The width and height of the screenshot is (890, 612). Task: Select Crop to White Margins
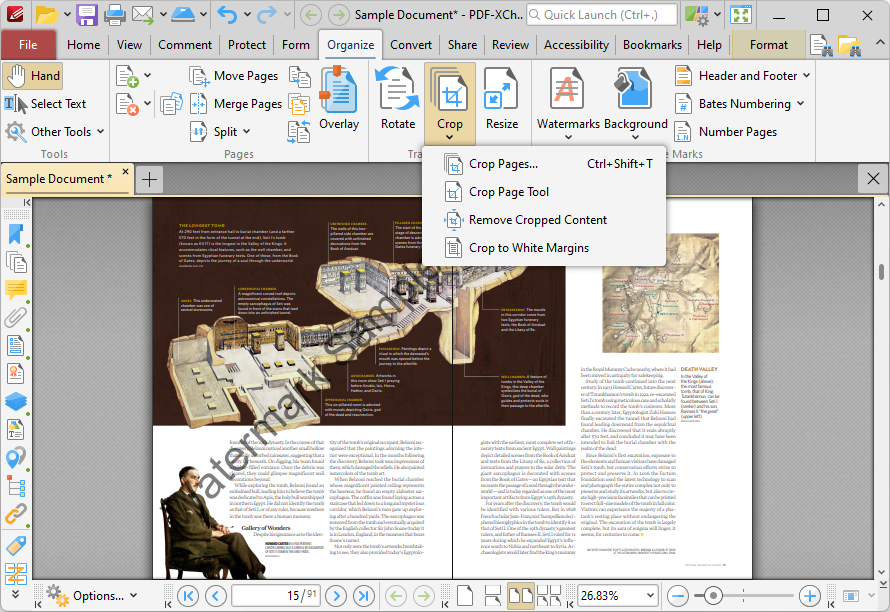pyautogui.click(x=544, y=248)
